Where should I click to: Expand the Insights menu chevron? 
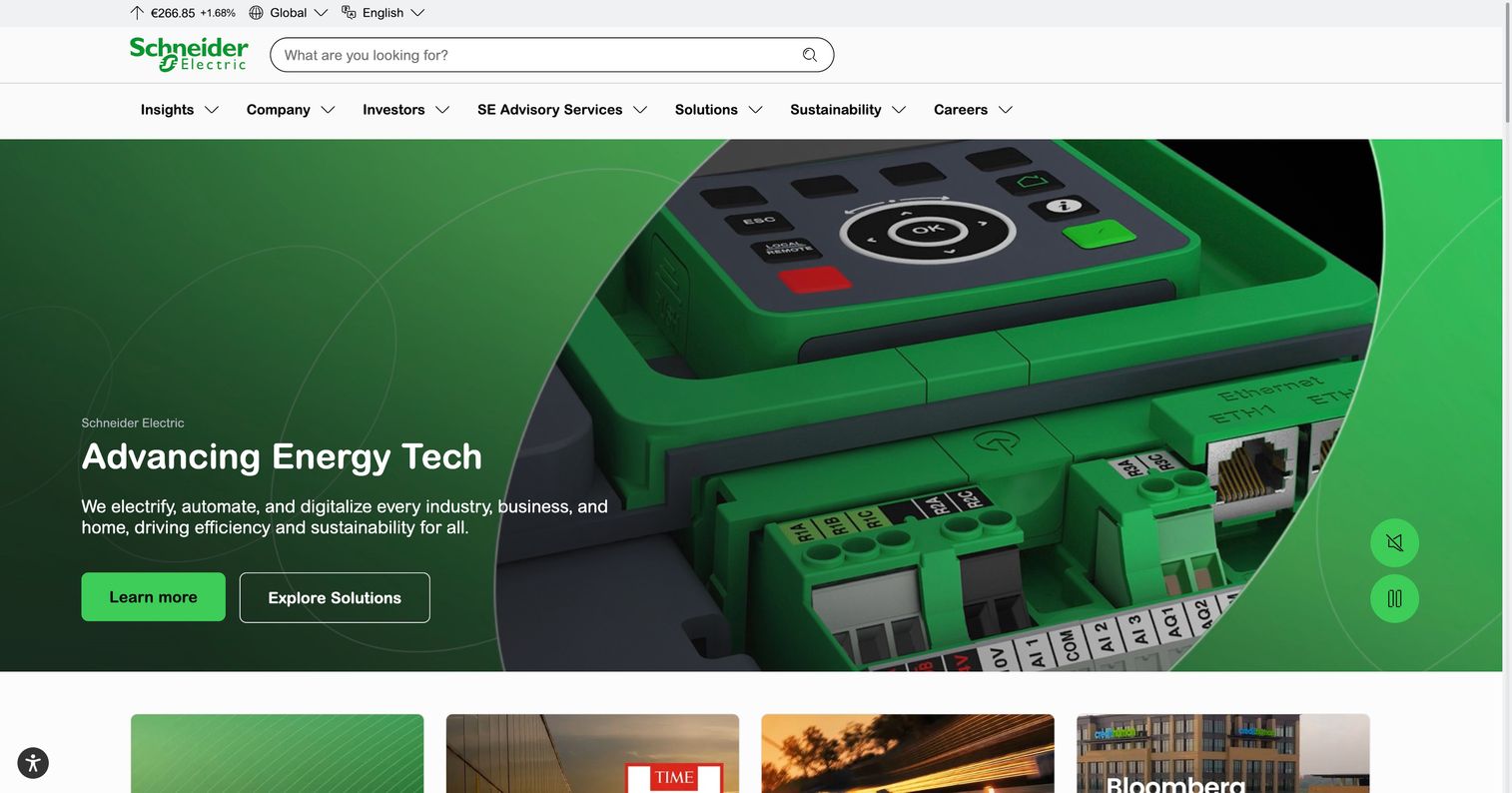click(212, 110)
